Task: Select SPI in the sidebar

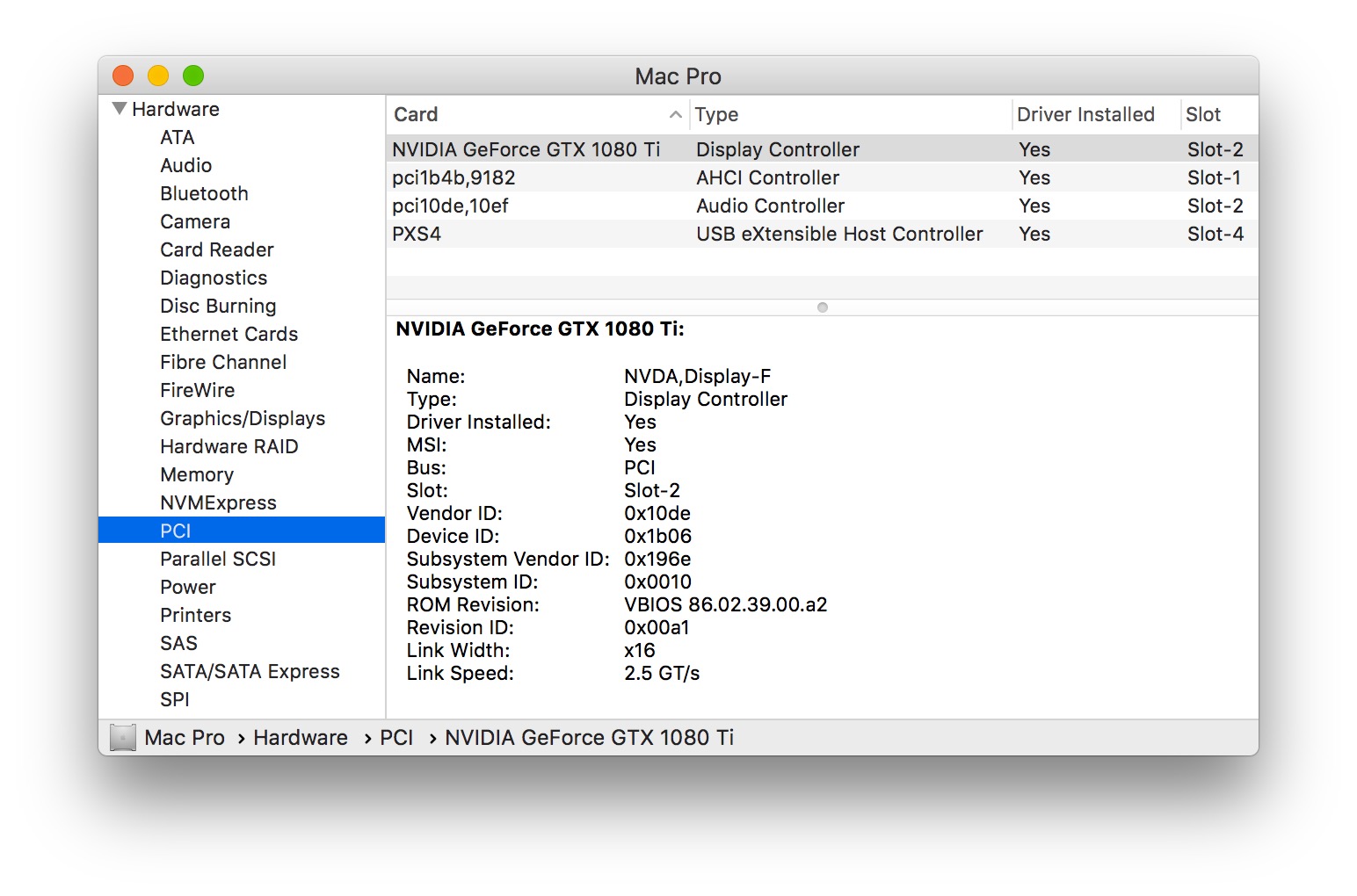Action: 175,699
